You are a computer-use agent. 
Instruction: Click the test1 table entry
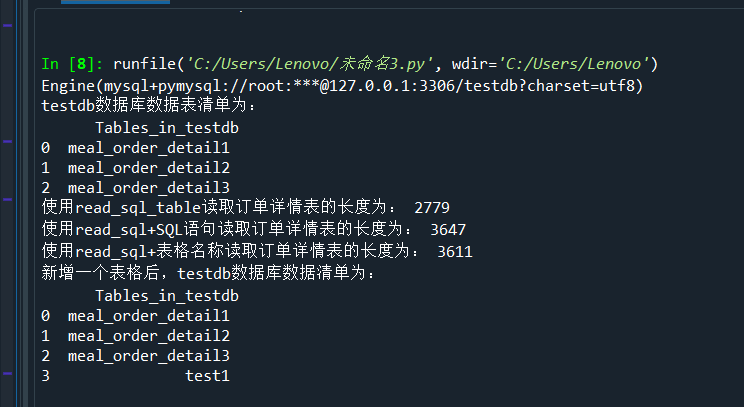click(207, 376)
